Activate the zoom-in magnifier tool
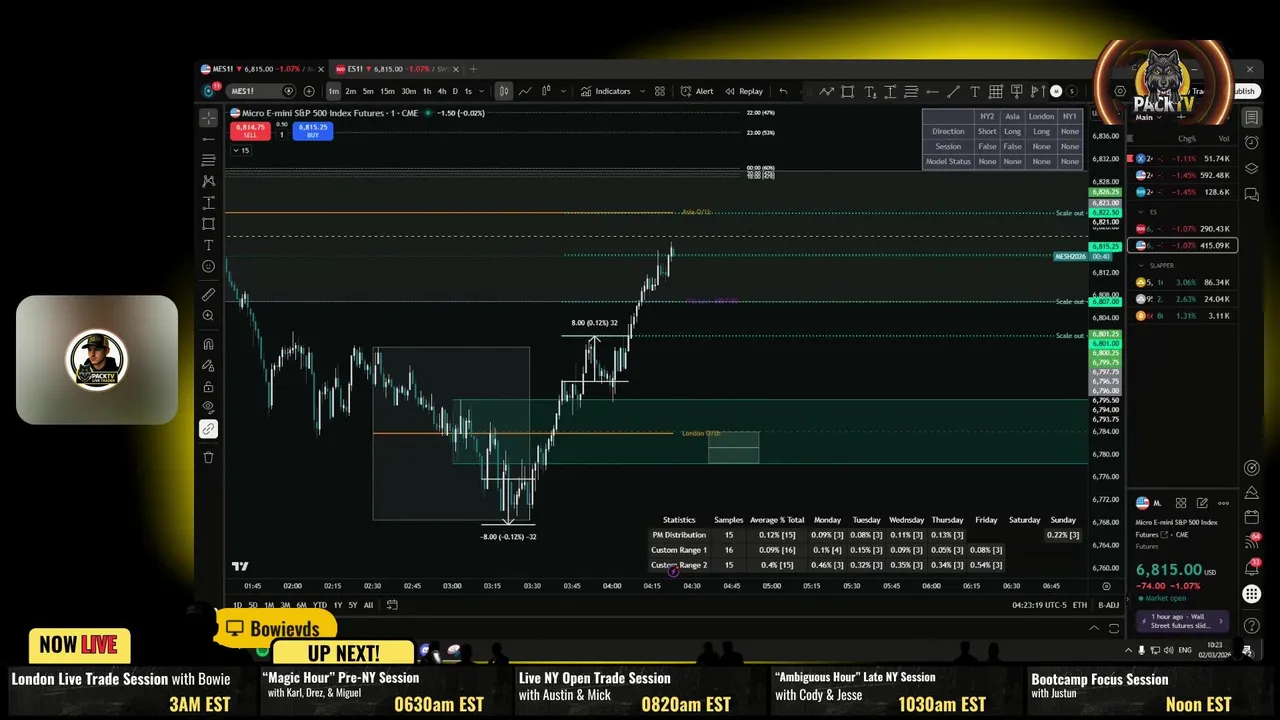1280x720 pixels. [x=208, y=316]
